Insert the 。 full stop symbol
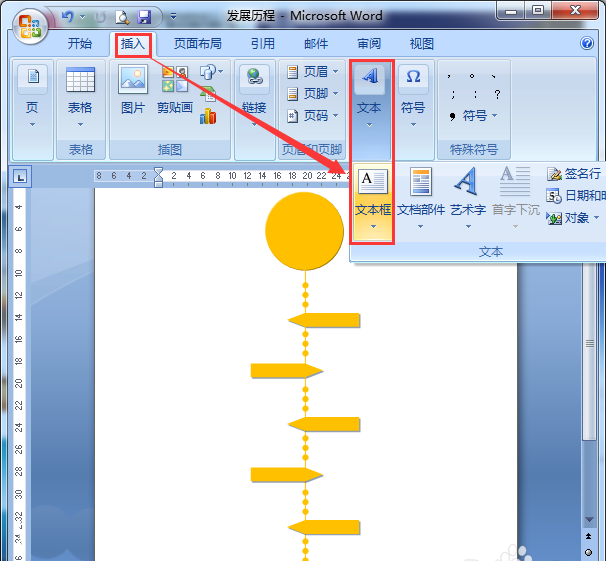 pyautogui.click(x=472, y=76)
